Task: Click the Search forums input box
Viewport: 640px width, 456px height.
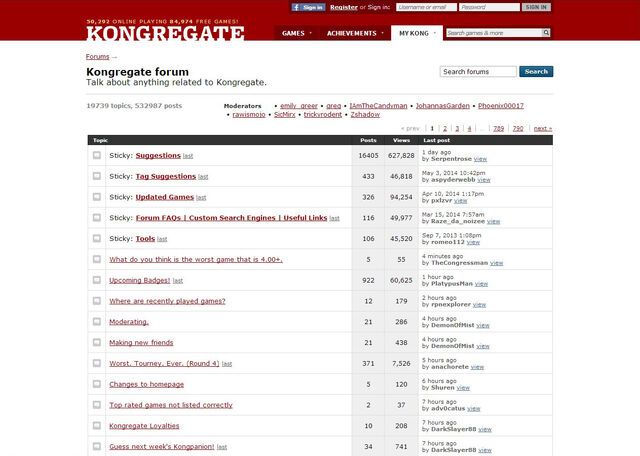Action: click(478, 71)
